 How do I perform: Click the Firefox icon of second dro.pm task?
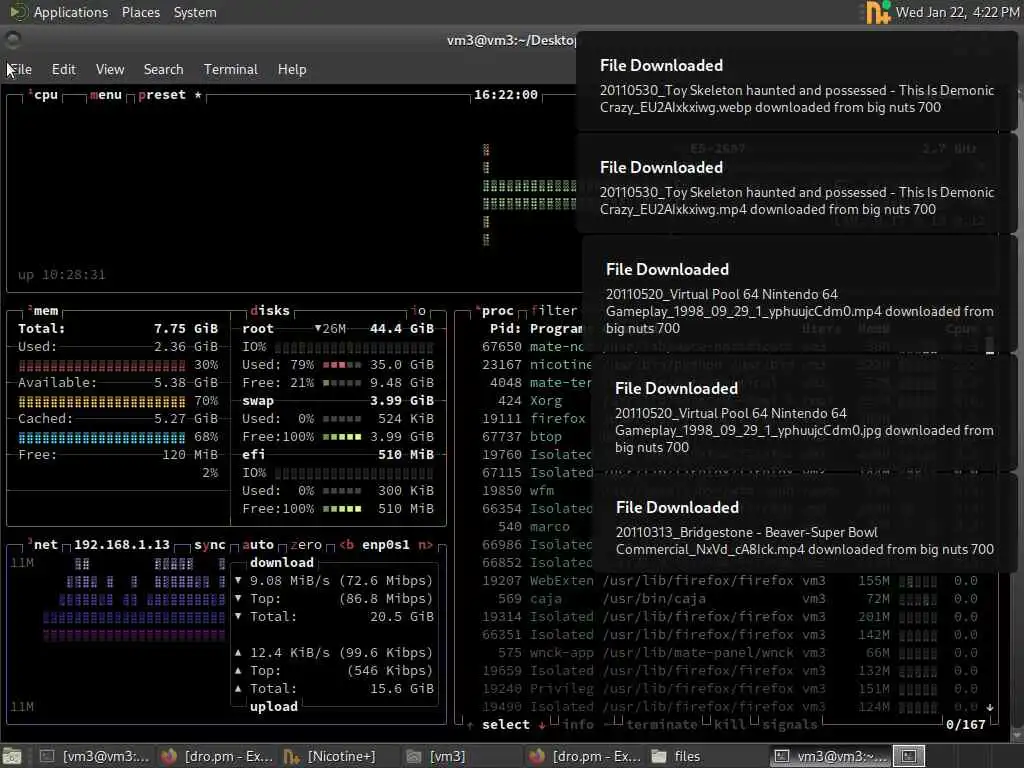(x=537, y=756)
